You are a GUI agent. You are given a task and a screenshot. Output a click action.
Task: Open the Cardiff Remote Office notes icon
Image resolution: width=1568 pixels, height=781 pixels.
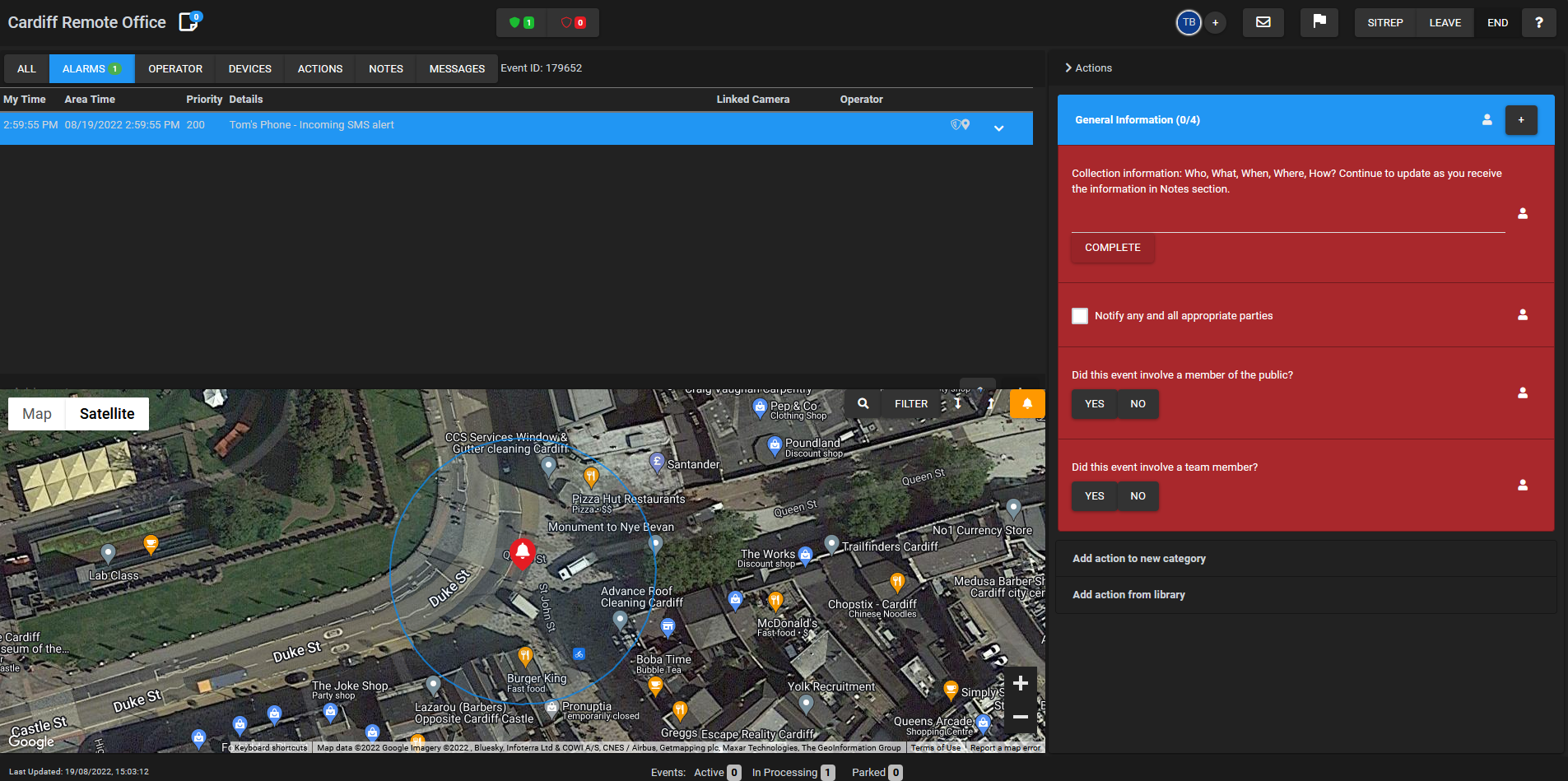pos(189,21)
